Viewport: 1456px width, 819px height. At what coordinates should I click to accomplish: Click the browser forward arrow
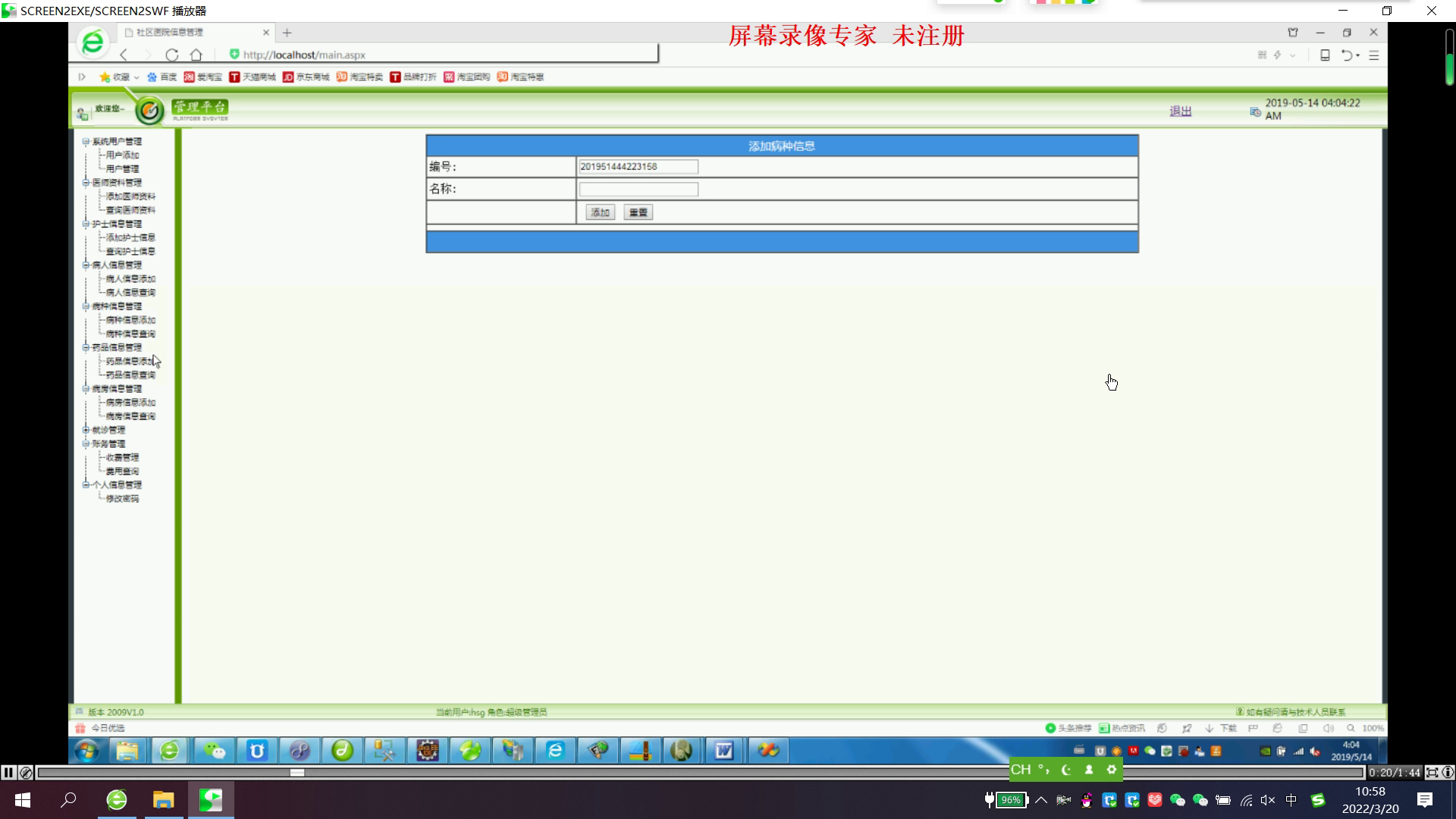click(148, 55)
